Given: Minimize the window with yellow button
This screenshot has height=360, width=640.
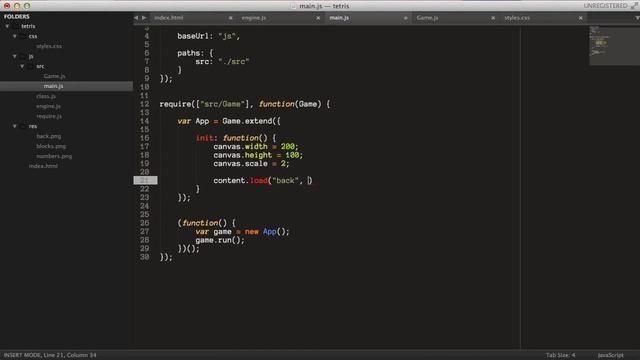Looking at the screenshot, I should (x=17, y=6).
